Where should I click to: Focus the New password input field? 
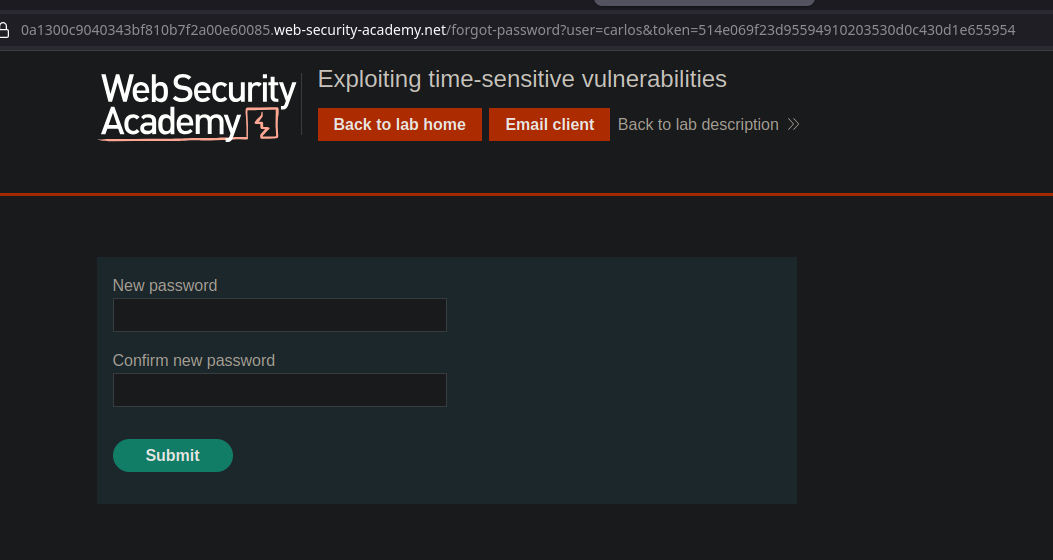tap(280, 315)
